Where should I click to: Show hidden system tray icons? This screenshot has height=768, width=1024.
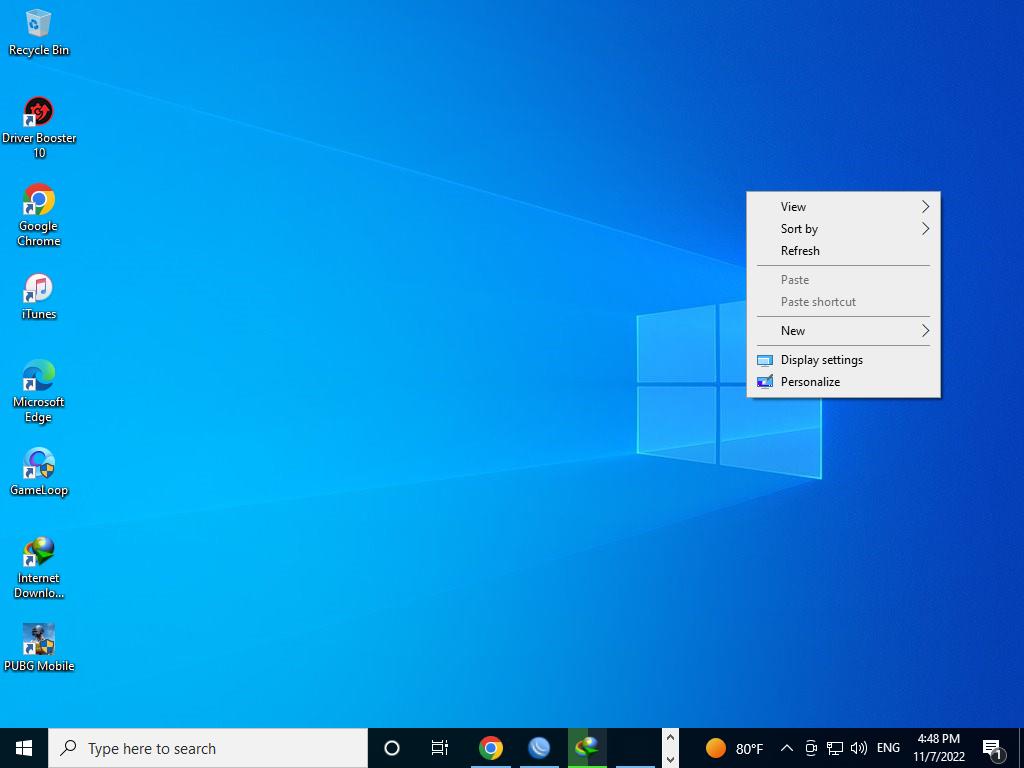(786, 748)
